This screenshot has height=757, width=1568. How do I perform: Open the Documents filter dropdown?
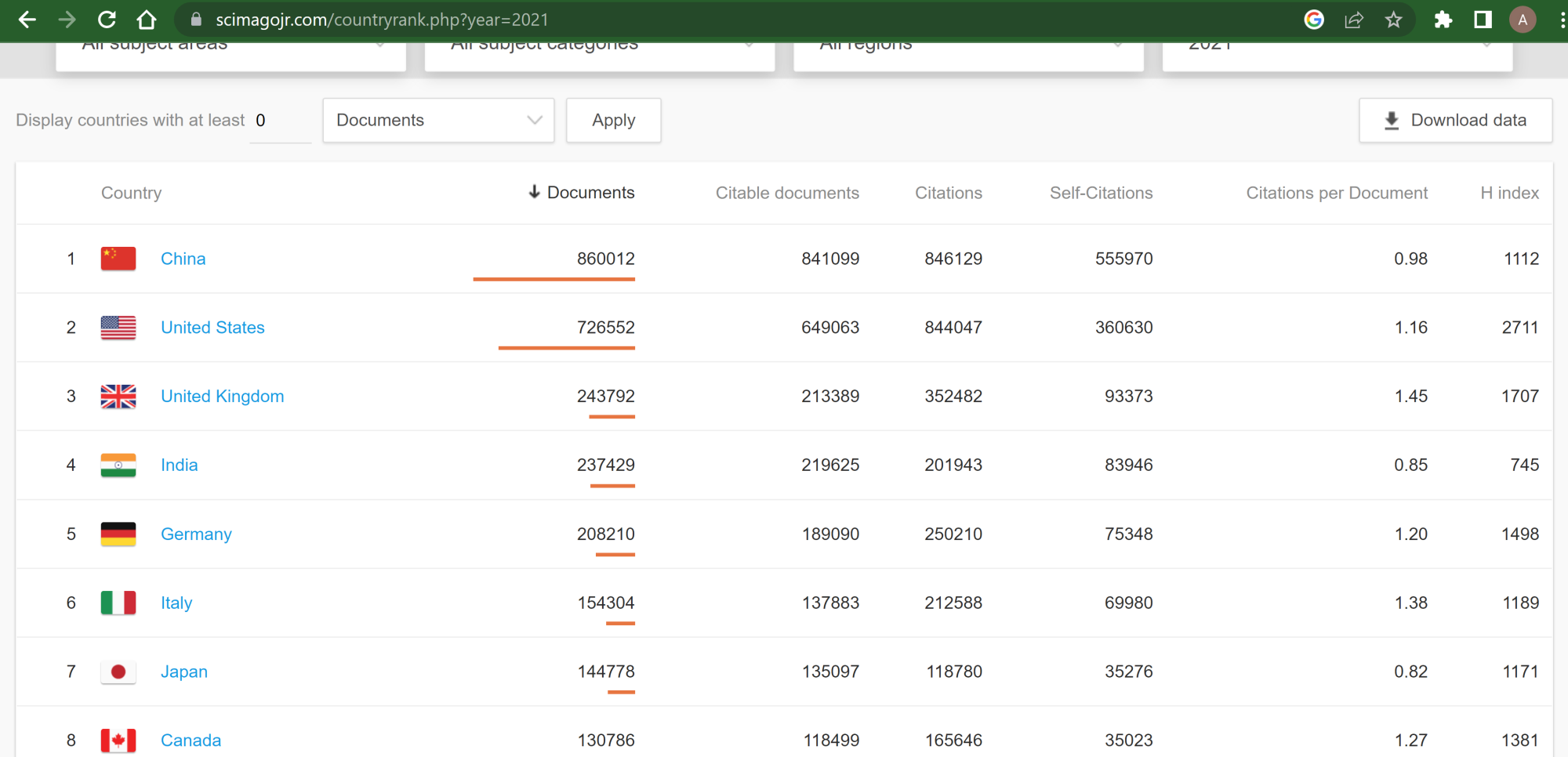tap(438, 120)
